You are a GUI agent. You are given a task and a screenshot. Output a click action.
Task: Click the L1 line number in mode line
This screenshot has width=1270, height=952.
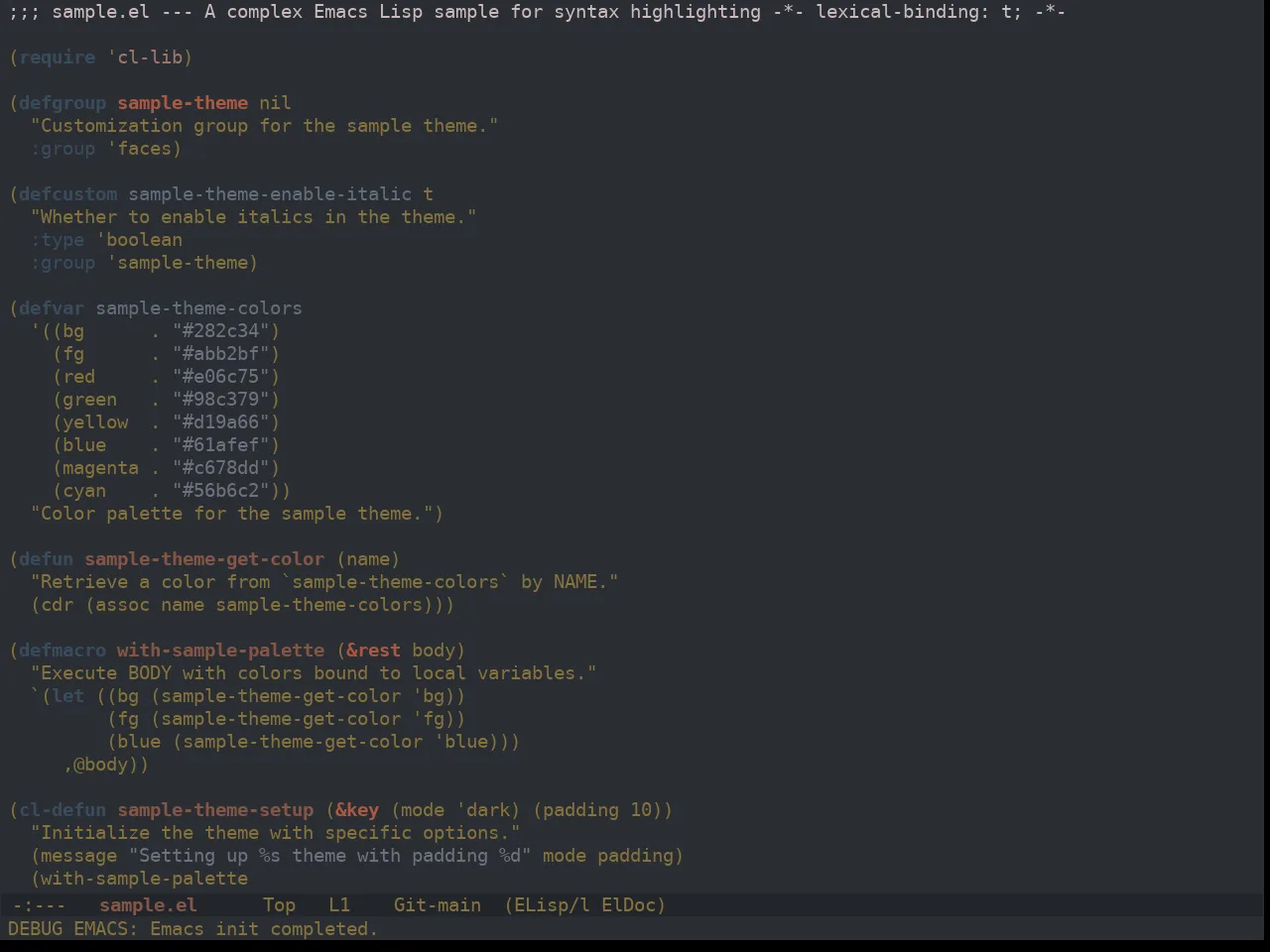[x=339, y=904]
